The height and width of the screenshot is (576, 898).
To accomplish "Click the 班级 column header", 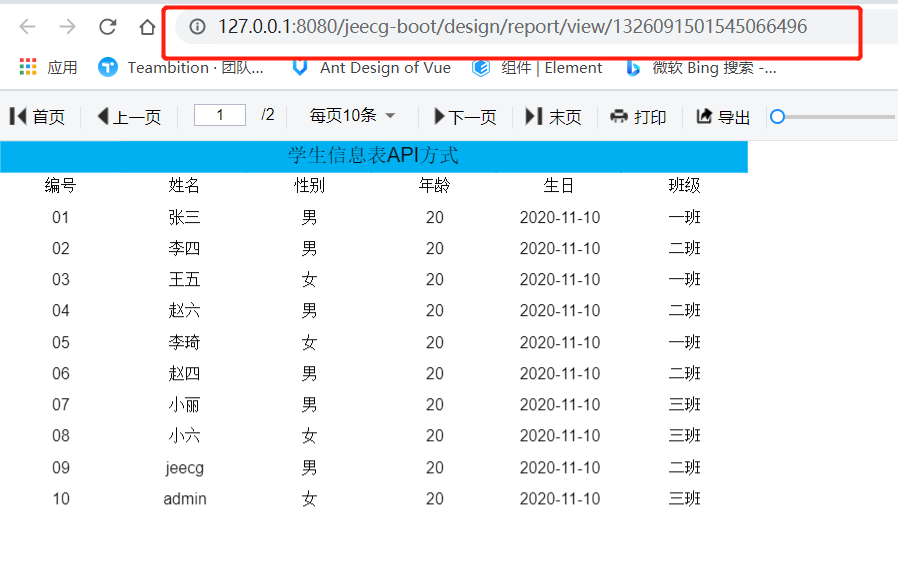I will [x=684, y=186].
